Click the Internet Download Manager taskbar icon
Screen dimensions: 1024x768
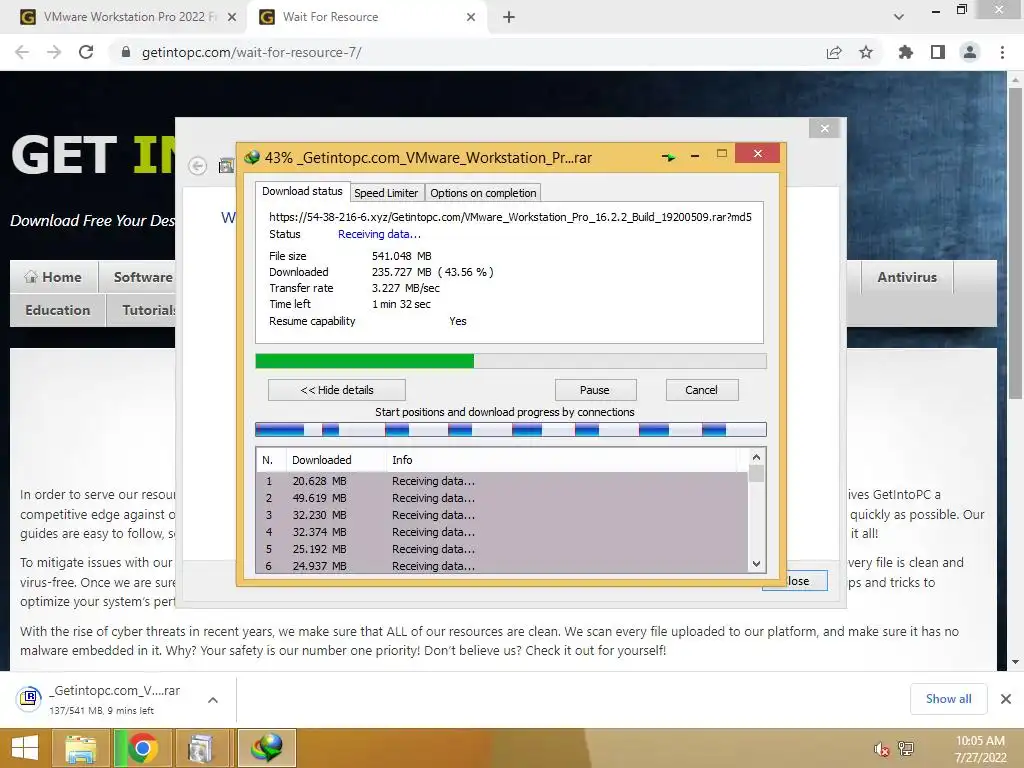pos(266,748)
